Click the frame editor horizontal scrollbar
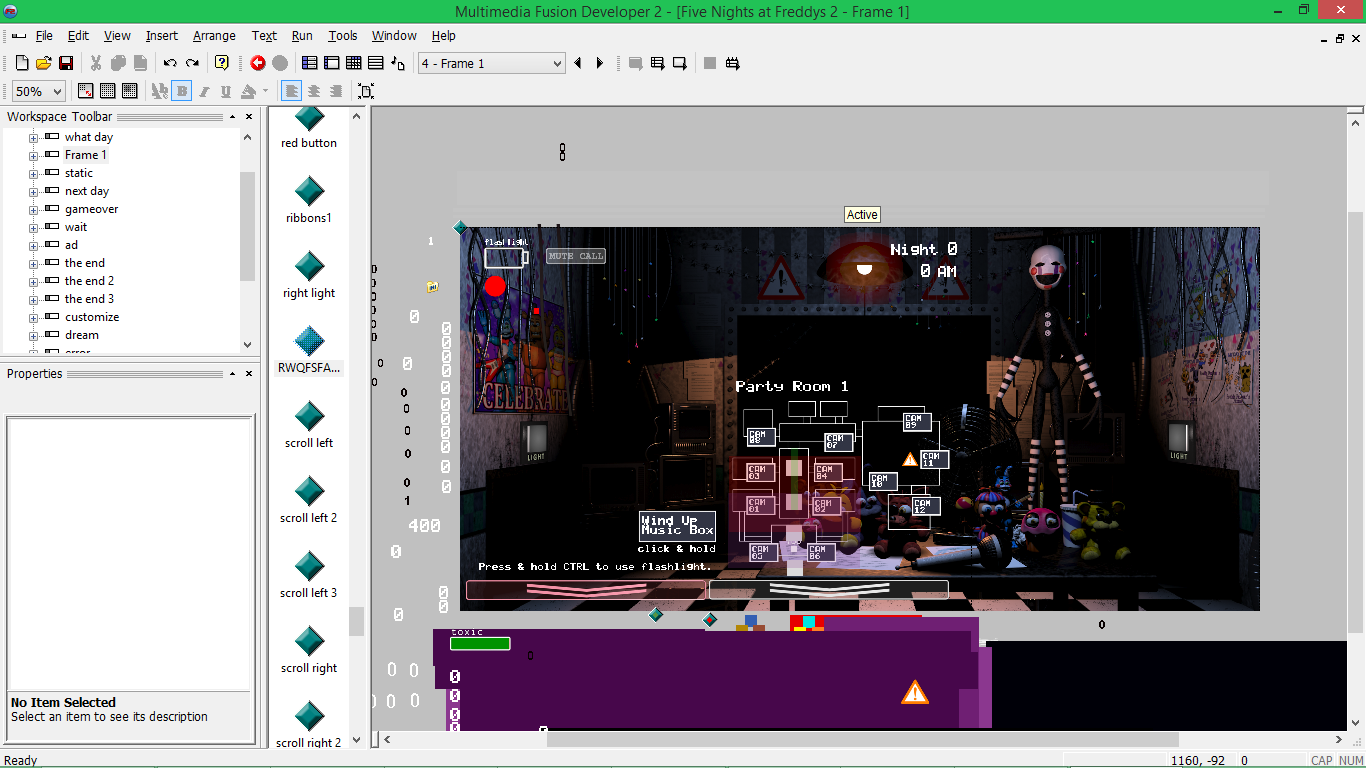 [860, 740]
